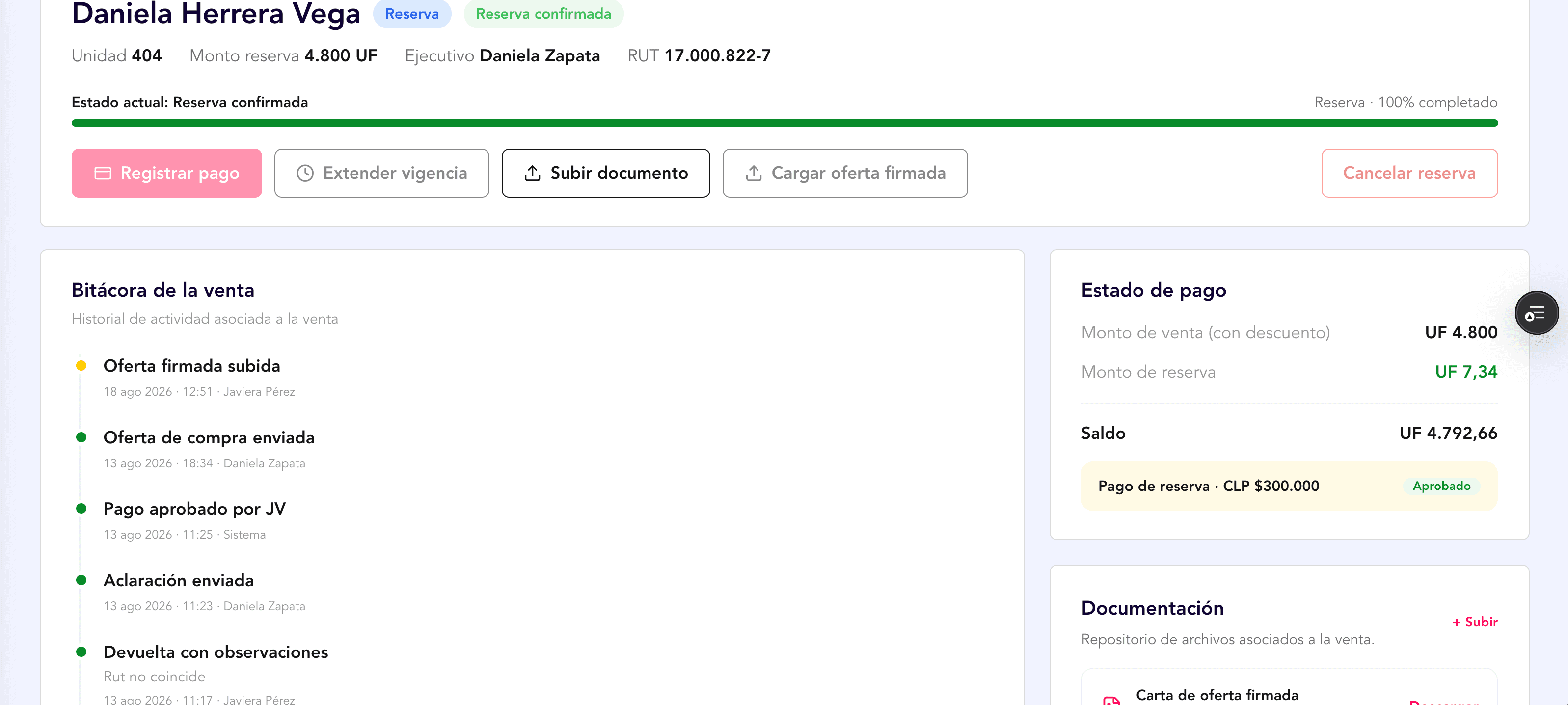Viewport: 1568px width, 705px height.
Task: Click the Monto de venta value UF 4.800
Action: tap(1461, 332)
